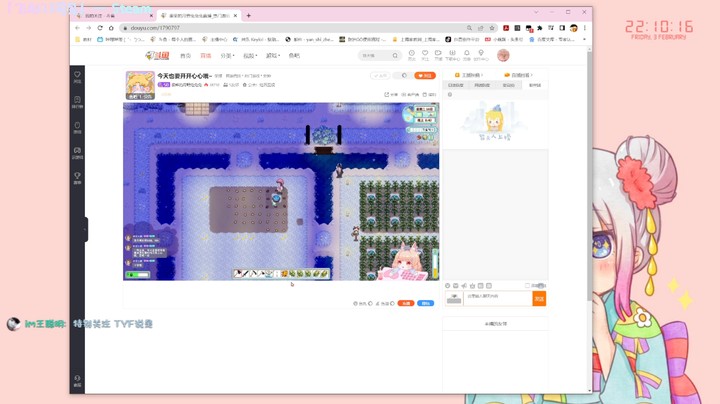This screenshot has width=720, height=404.
Task: Open the puzzle-piece Extensions menu
Action: point(540,28)
